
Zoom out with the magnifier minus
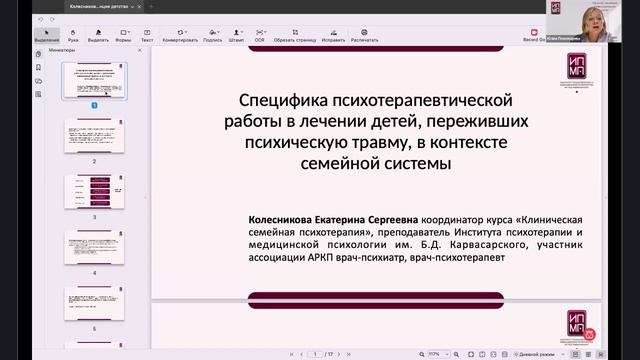click(422, 354)
